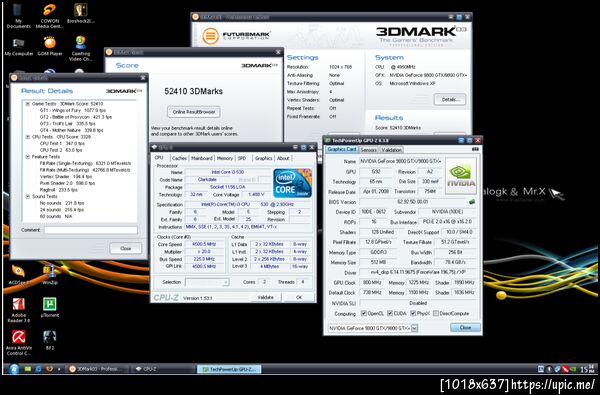Click the Validate button in CPU-Z
Viewport: 600px width, 395px height.
pyautogui.click(x=265, y=297)
